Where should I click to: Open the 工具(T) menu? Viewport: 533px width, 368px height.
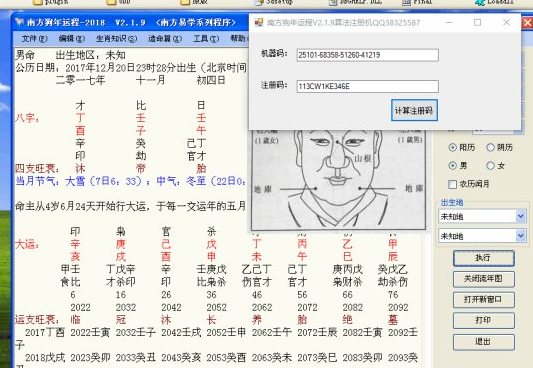pyautogui.click(x=206, y=38)
